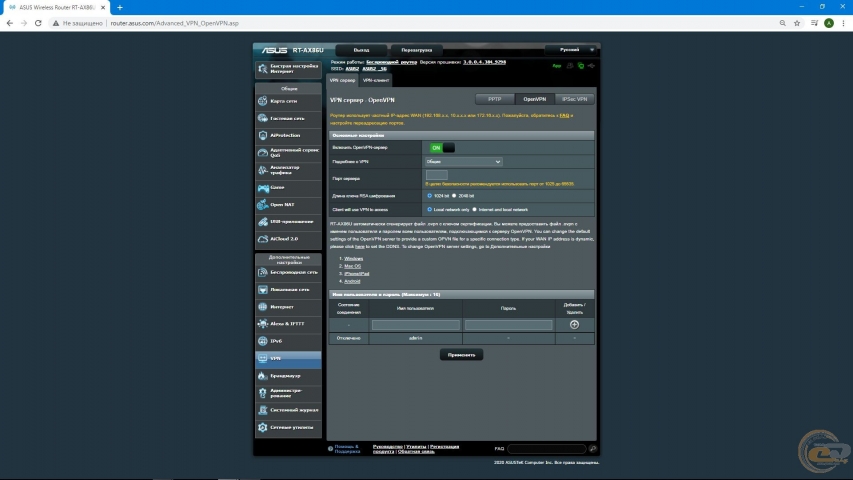Click the Reboot (Перезагрузка) button
853x480 pixels.
pyautogui.click(x=417, y=50)
